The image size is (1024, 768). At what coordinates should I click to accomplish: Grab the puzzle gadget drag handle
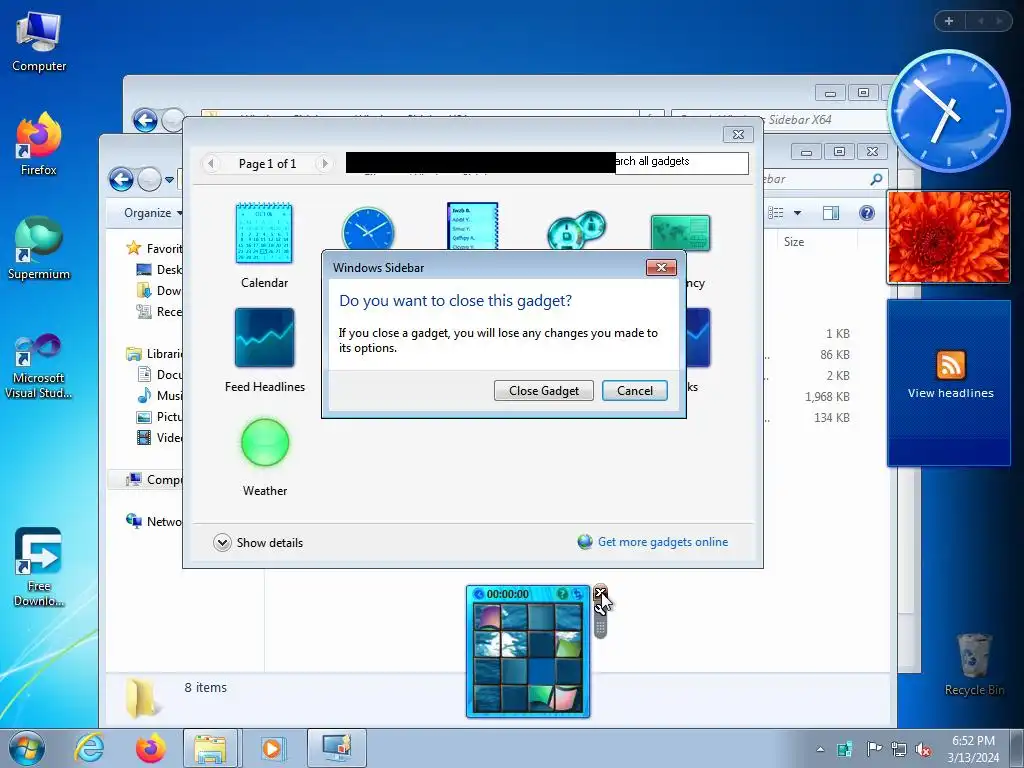600,628
